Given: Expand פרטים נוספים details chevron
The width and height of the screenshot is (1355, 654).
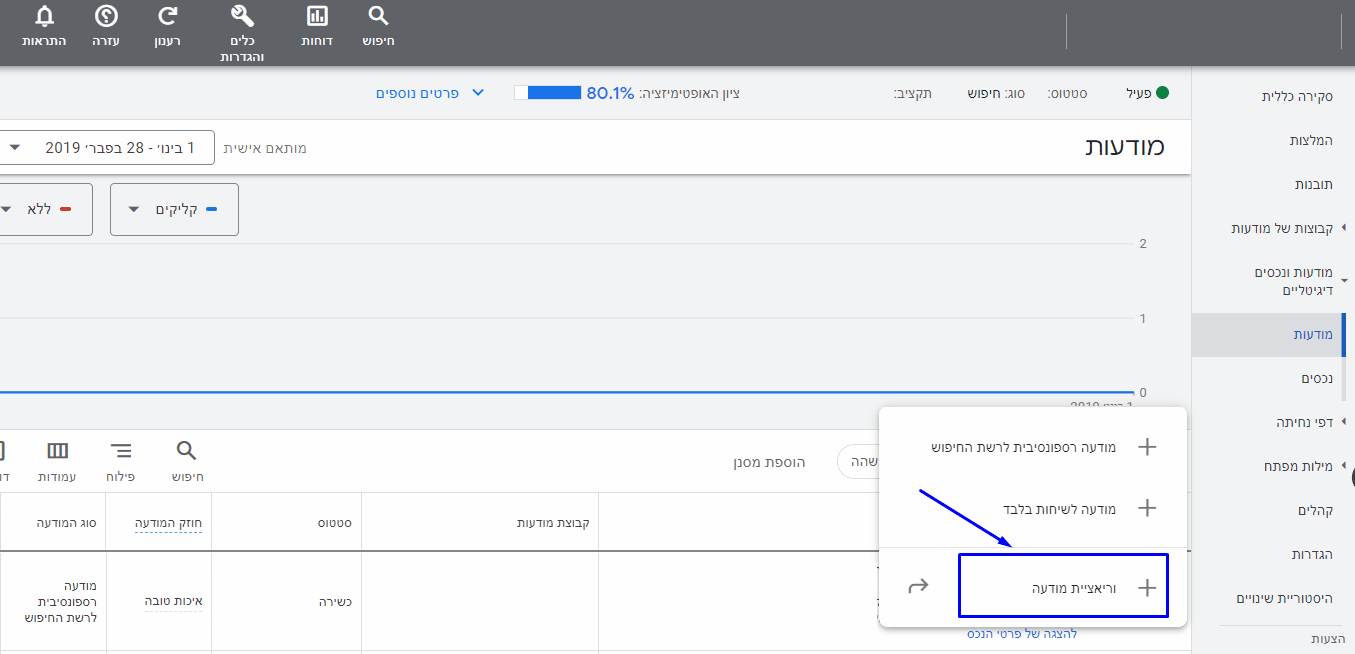Looking at the screenshot, I should click(x=477, y=93).
